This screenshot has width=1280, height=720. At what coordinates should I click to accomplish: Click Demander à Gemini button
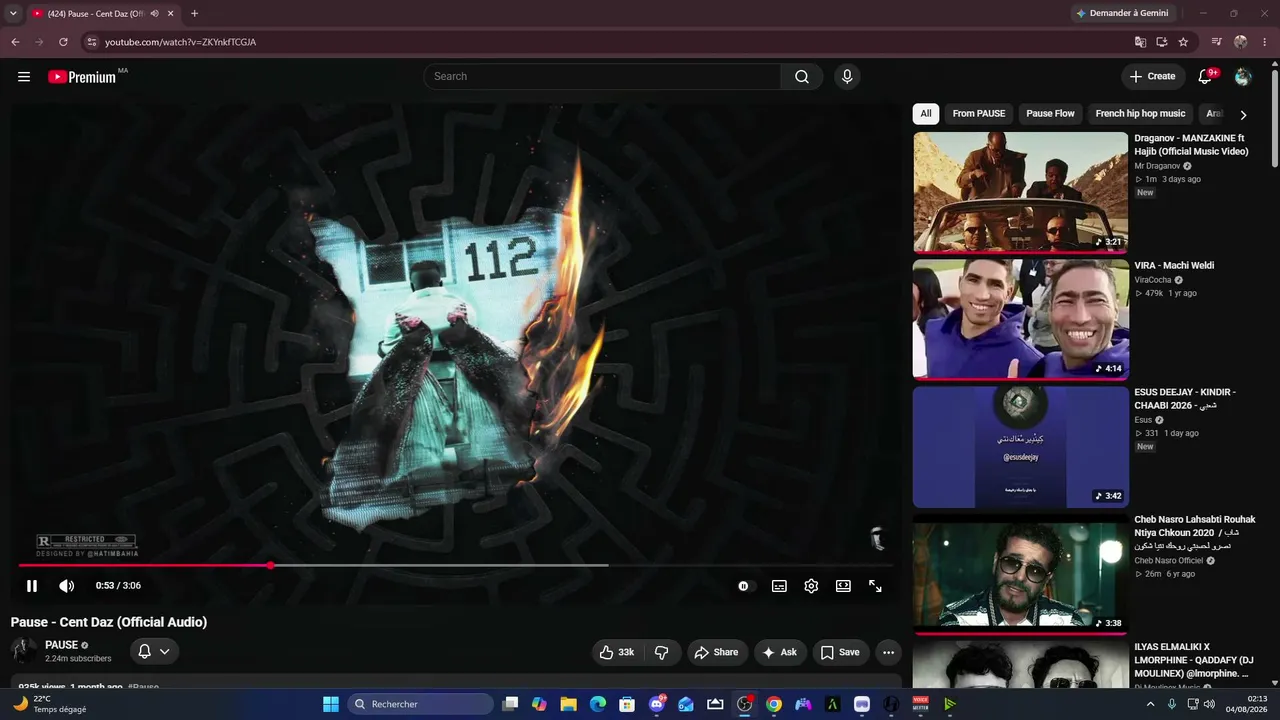[1126, 13]
